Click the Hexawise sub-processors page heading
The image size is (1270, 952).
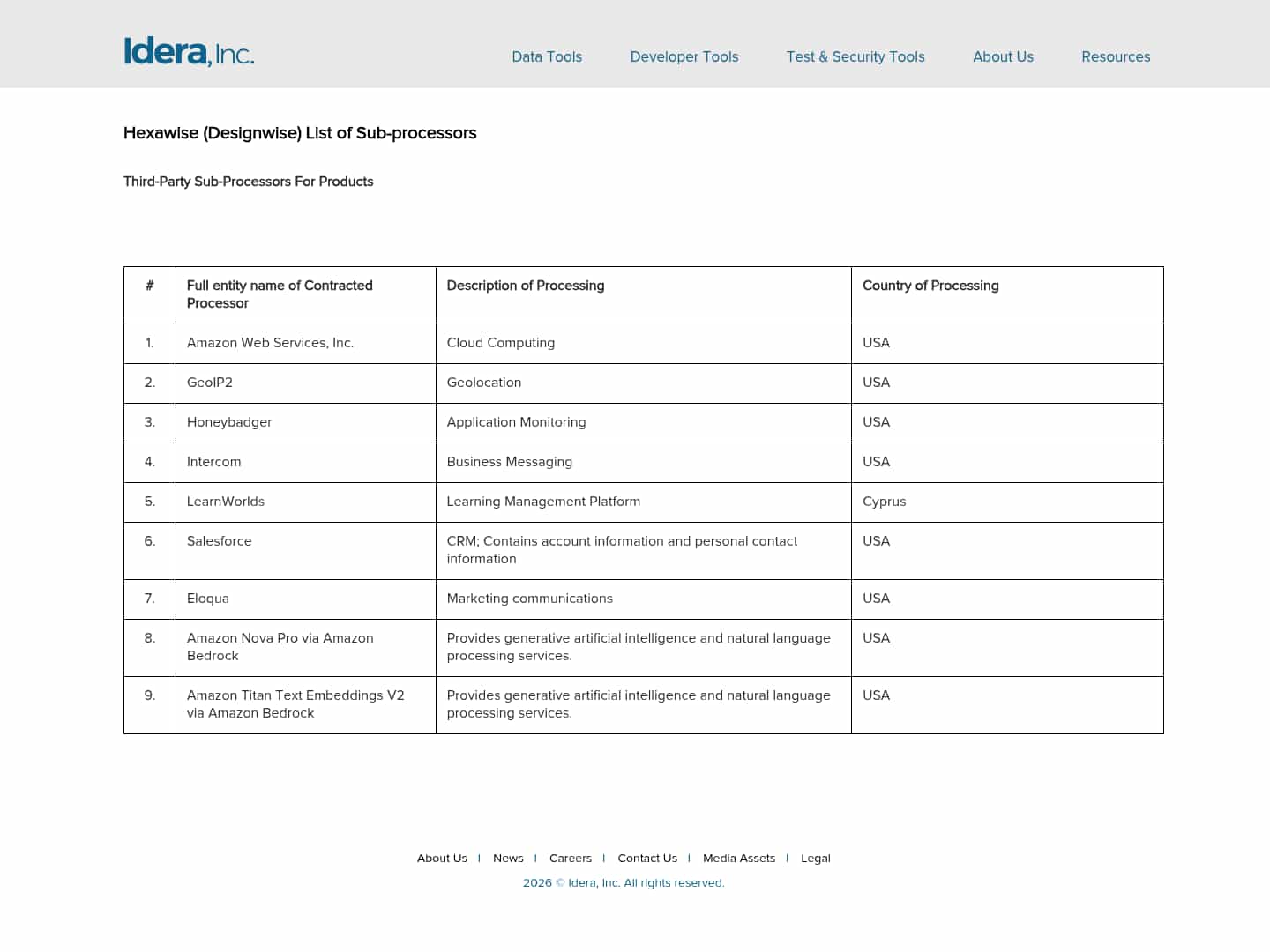300,133
